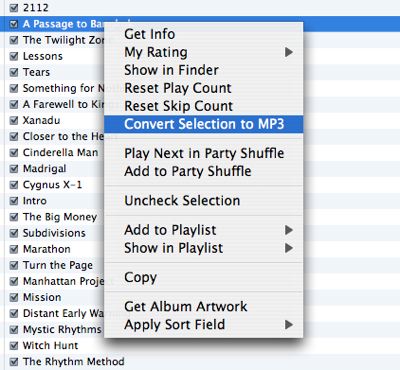This screenshot has width=400, height=370.
Task: Choose Copy from the context menu
Action: 204,277
